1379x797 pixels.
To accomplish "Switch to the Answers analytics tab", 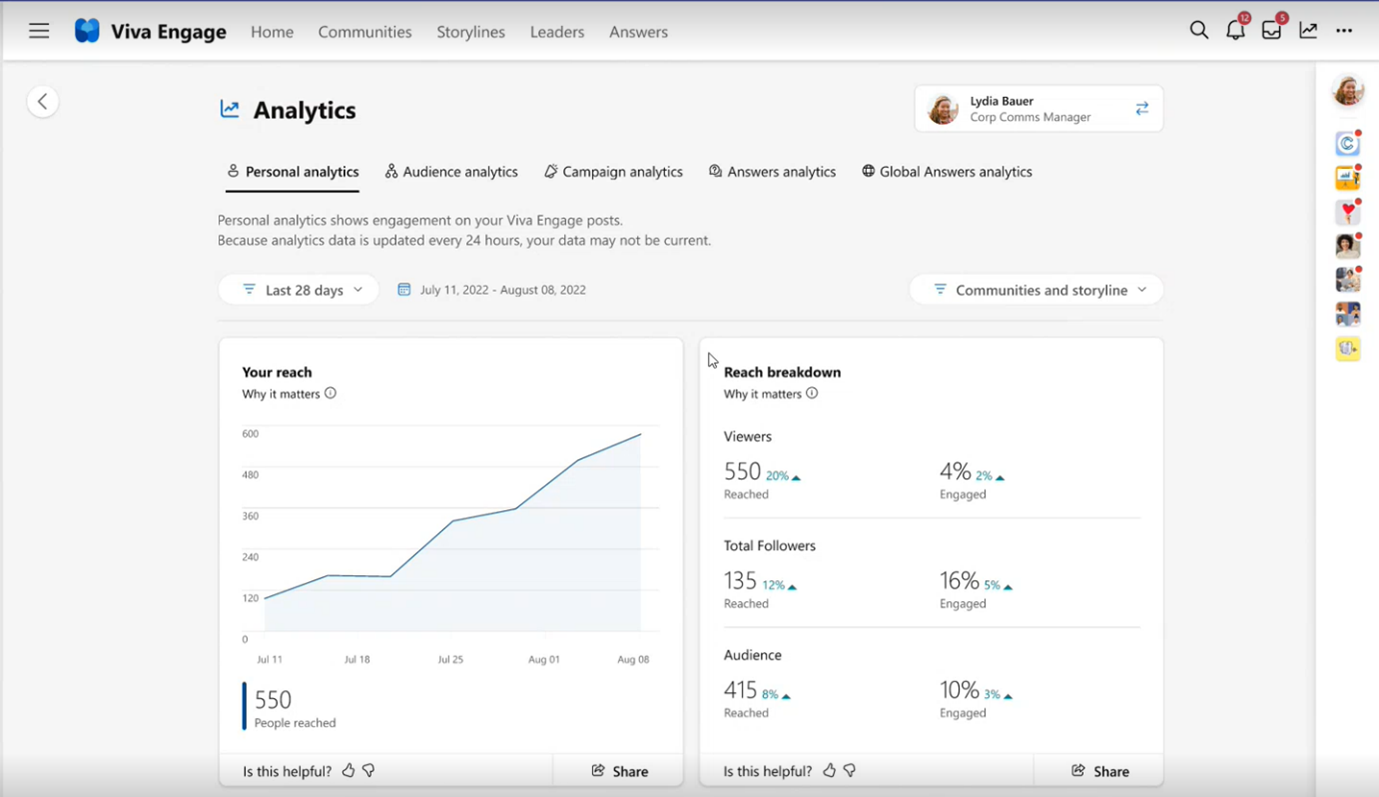I will [x=772, y=172].
